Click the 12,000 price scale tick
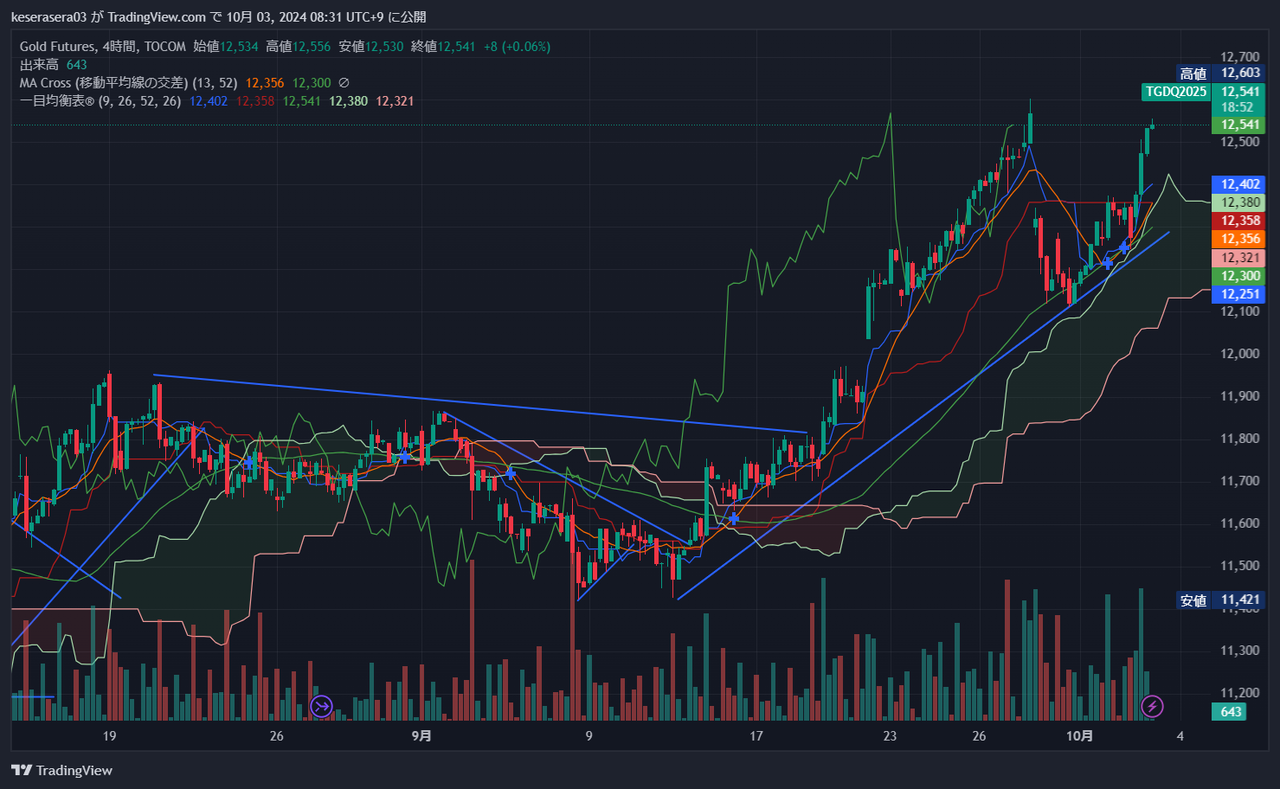This screenshot has width=1280, height=789. tap(1240, 354)
